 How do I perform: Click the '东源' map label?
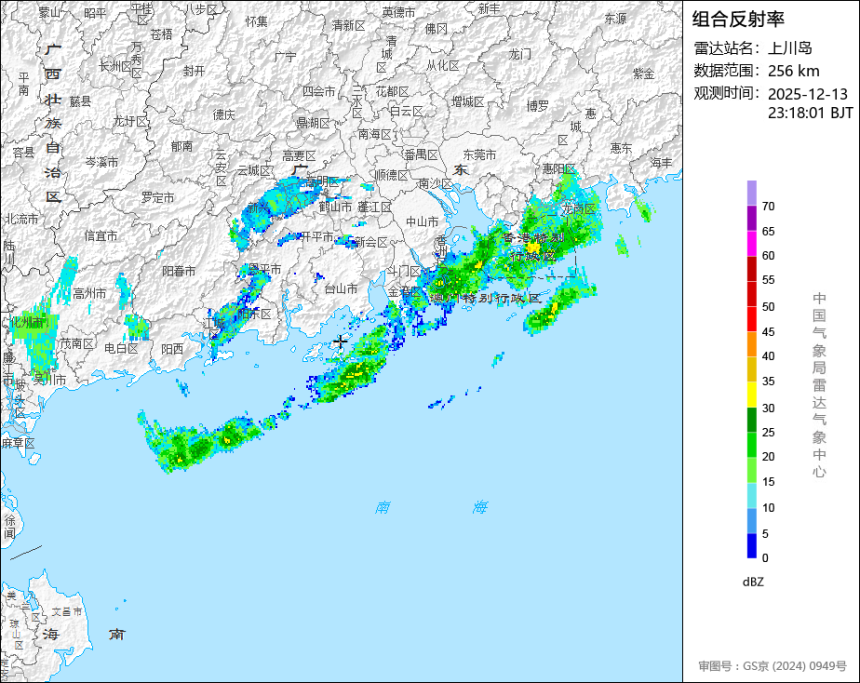click(x=615, y=19)
